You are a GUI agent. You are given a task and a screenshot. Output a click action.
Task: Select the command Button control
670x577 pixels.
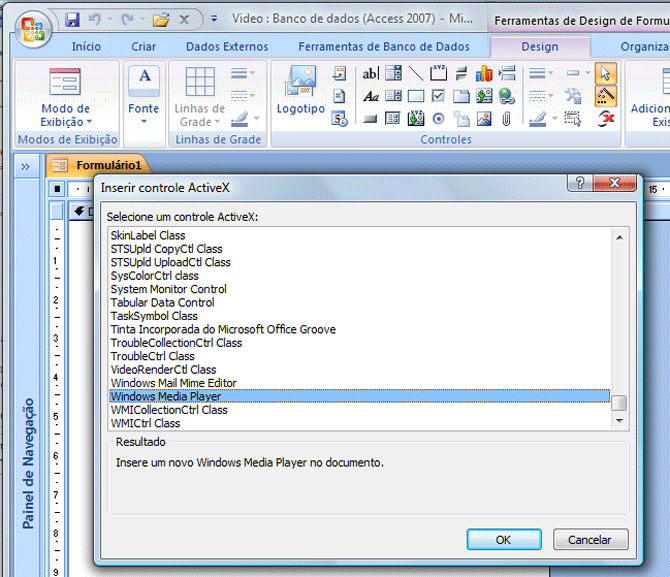coord(370,119)
